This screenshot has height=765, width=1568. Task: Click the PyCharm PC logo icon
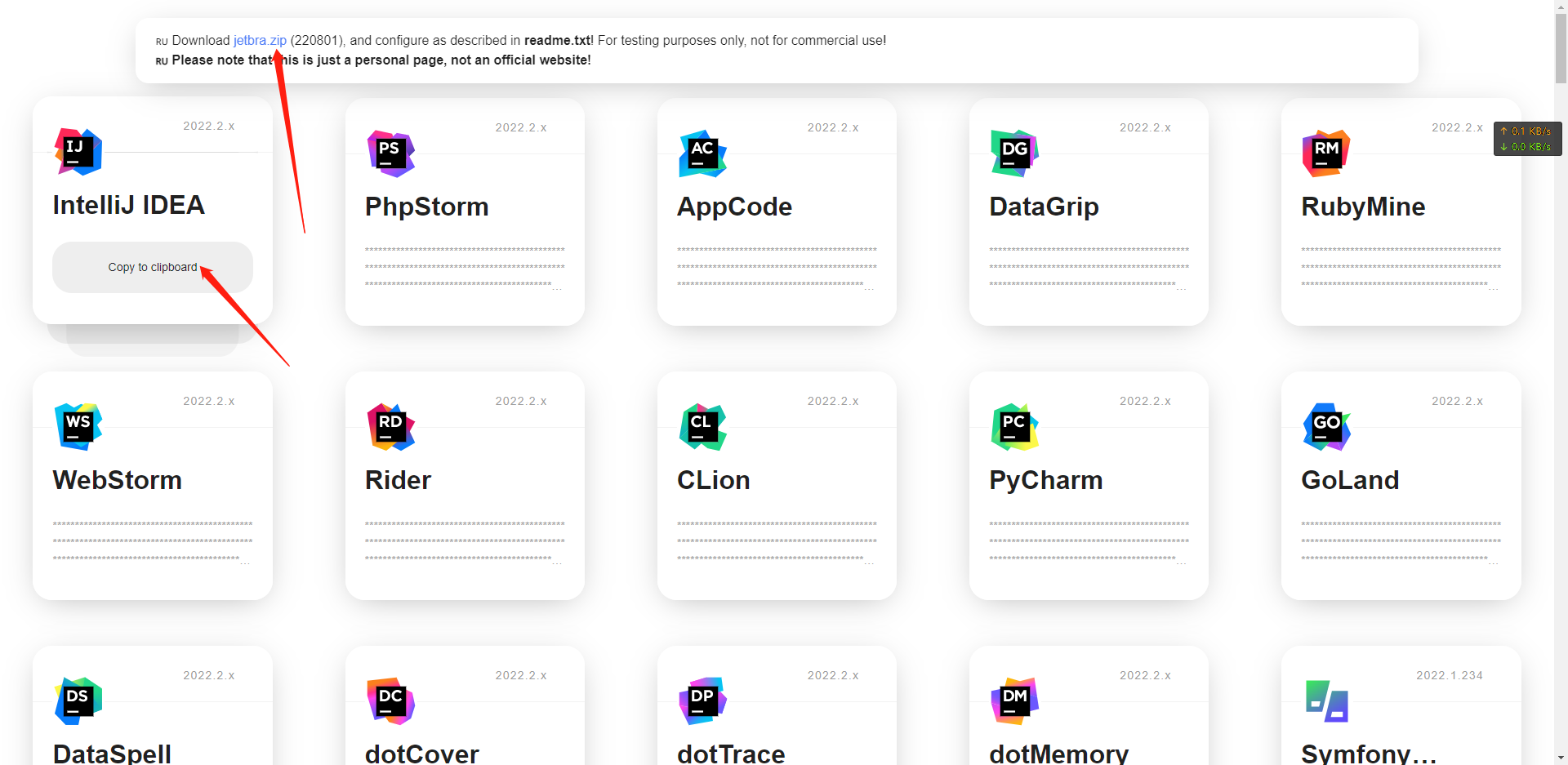point(1015,427)
